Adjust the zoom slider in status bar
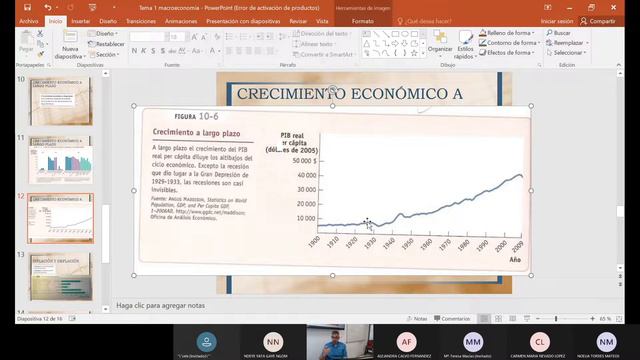This screenshot has height=360, width=640. [x=556, y=318]
